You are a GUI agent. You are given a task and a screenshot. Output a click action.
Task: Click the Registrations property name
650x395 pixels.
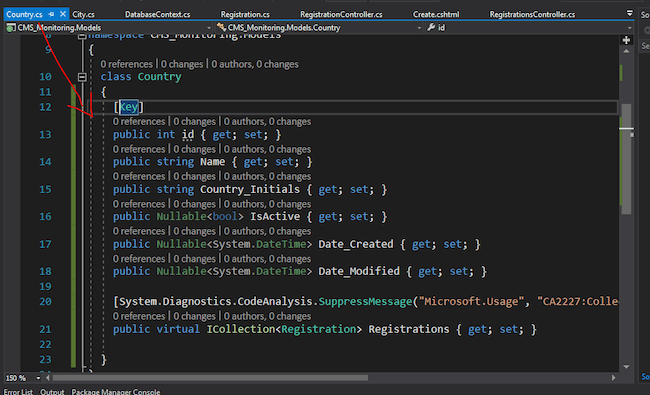(409, 329)
